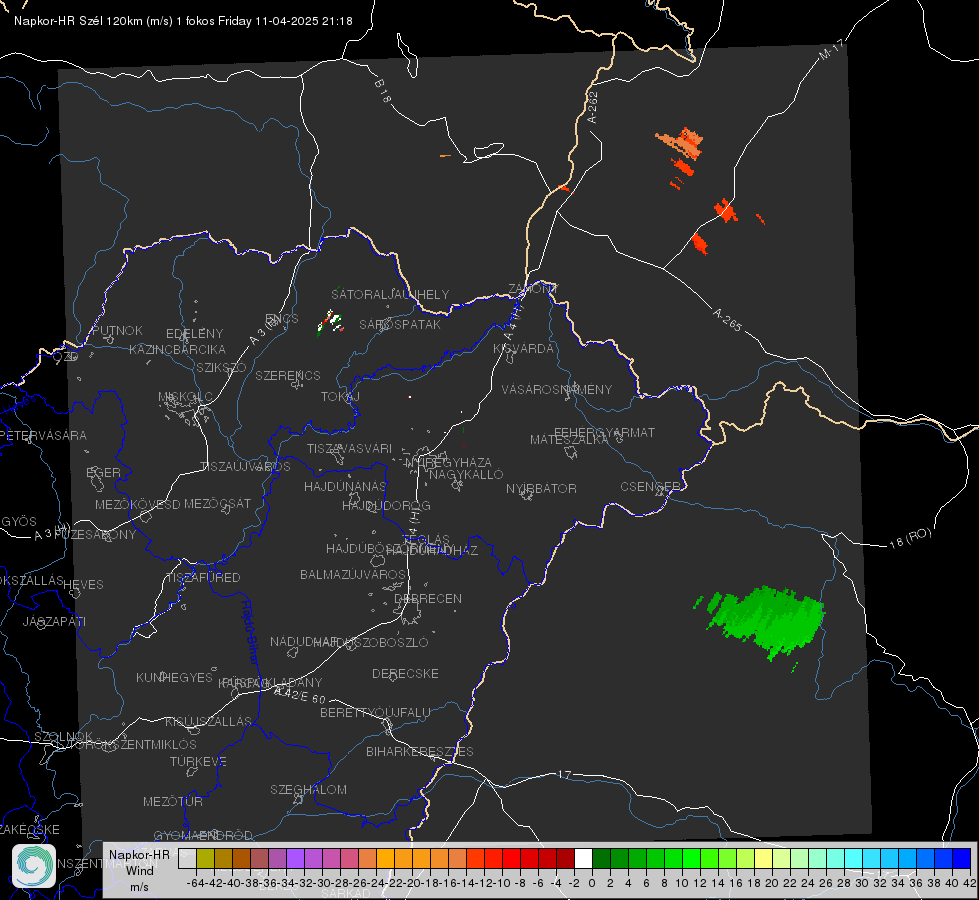
Task: Click the MISKOLC city label
Action: [x=185, y=397]
